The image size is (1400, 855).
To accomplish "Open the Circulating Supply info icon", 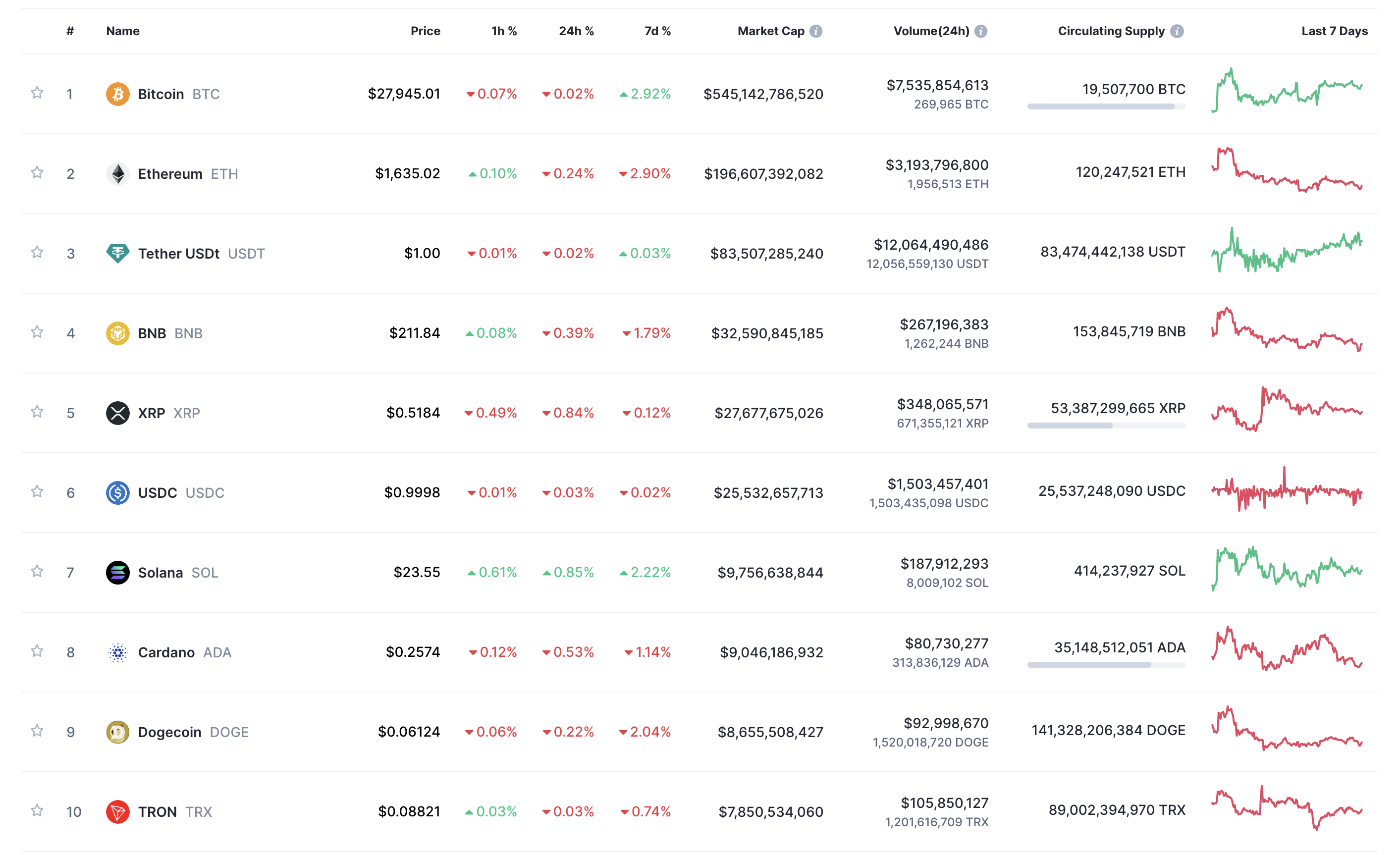I will click(x=1177, y=31).
